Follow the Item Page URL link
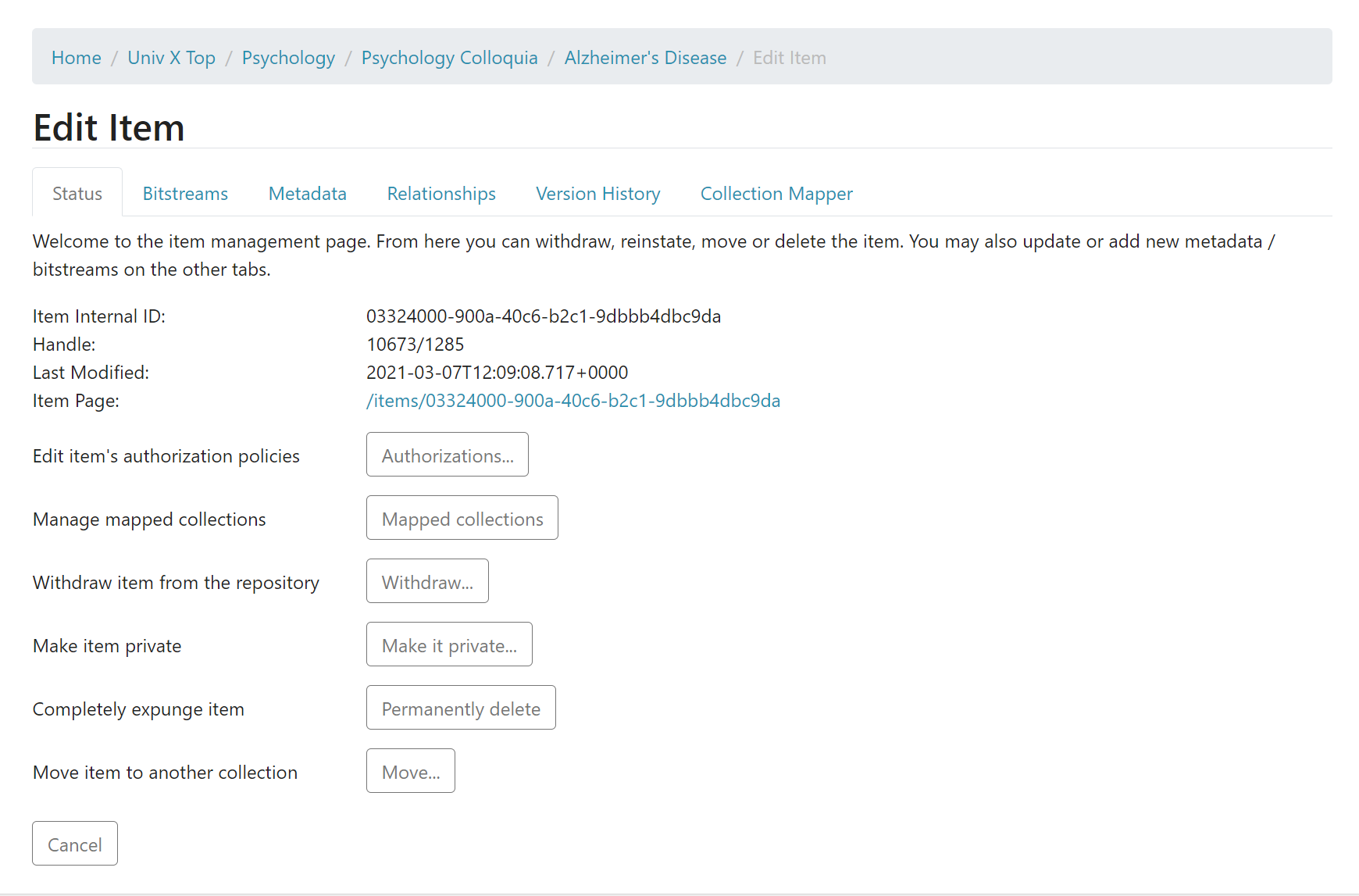Viewport: 1359px width, 896px height. tap(573, 401)
